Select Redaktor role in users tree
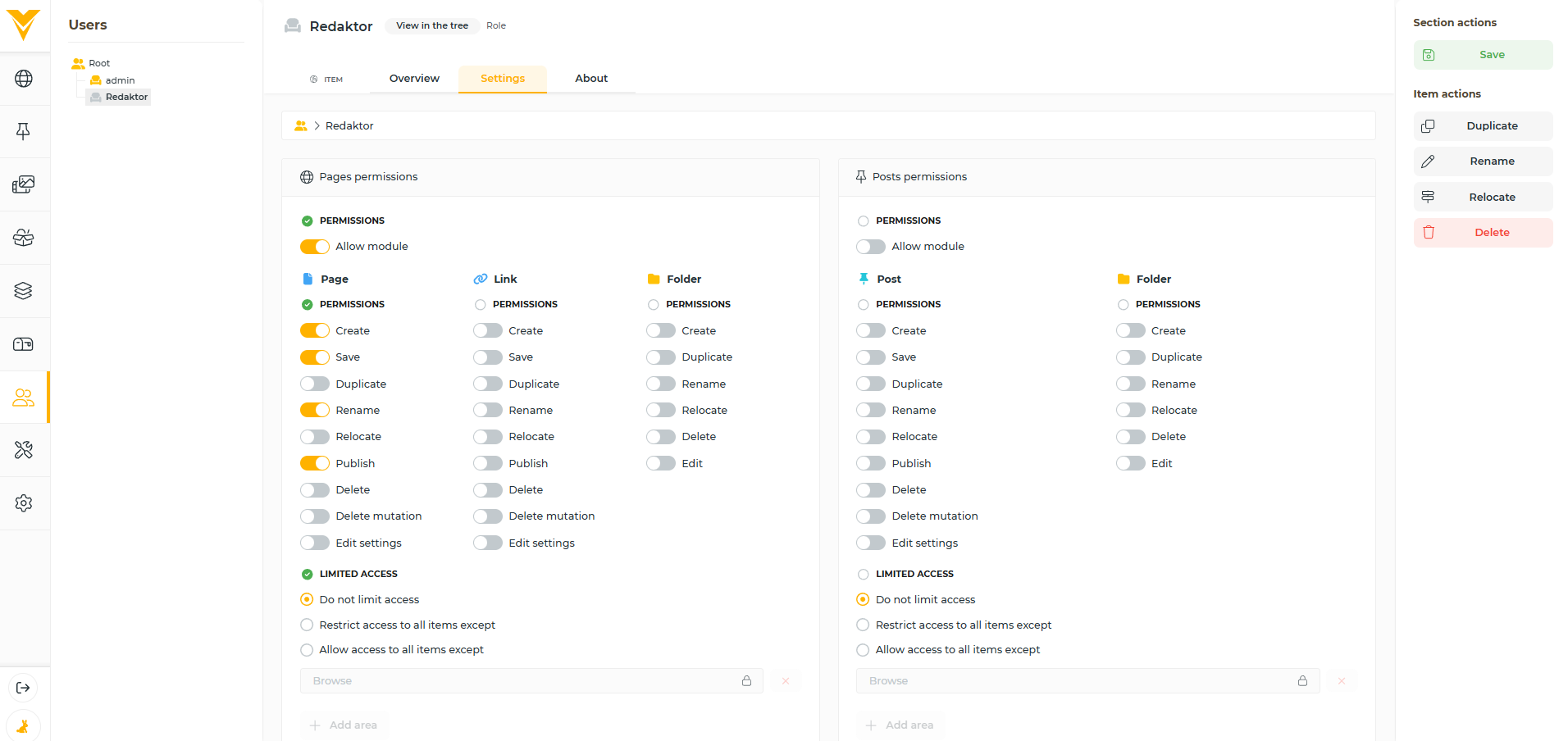The width and height of the screenshot is (1568, 741). click(126, 97)
